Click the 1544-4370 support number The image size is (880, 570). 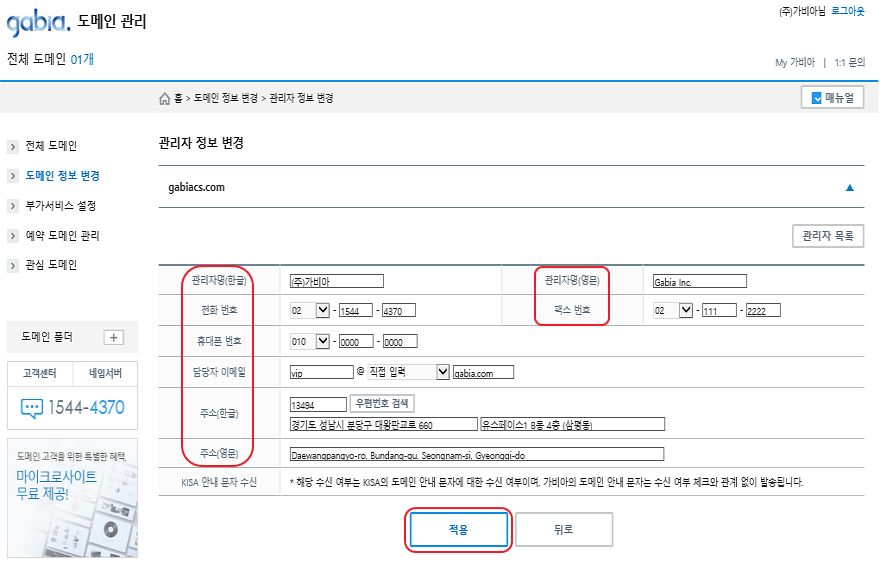(x=86, y=408)
